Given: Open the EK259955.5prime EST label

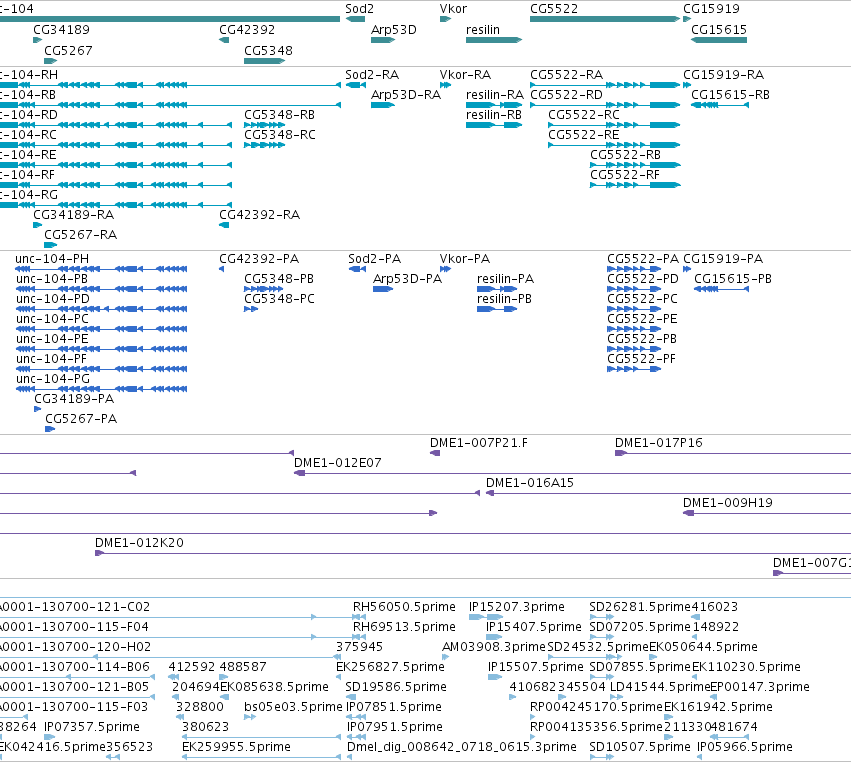Looking at the screenshot, I should [x=237, y=747].
